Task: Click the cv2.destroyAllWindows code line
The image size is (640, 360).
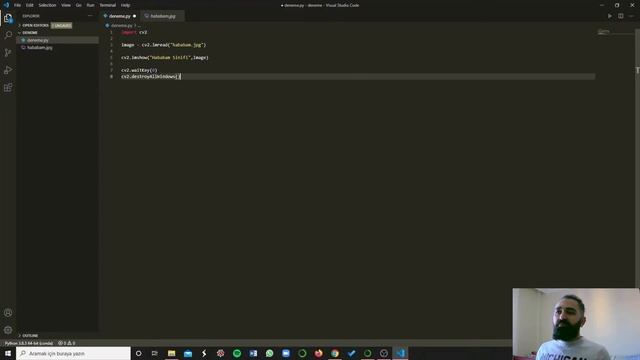Action: click(x=151, y=76)
